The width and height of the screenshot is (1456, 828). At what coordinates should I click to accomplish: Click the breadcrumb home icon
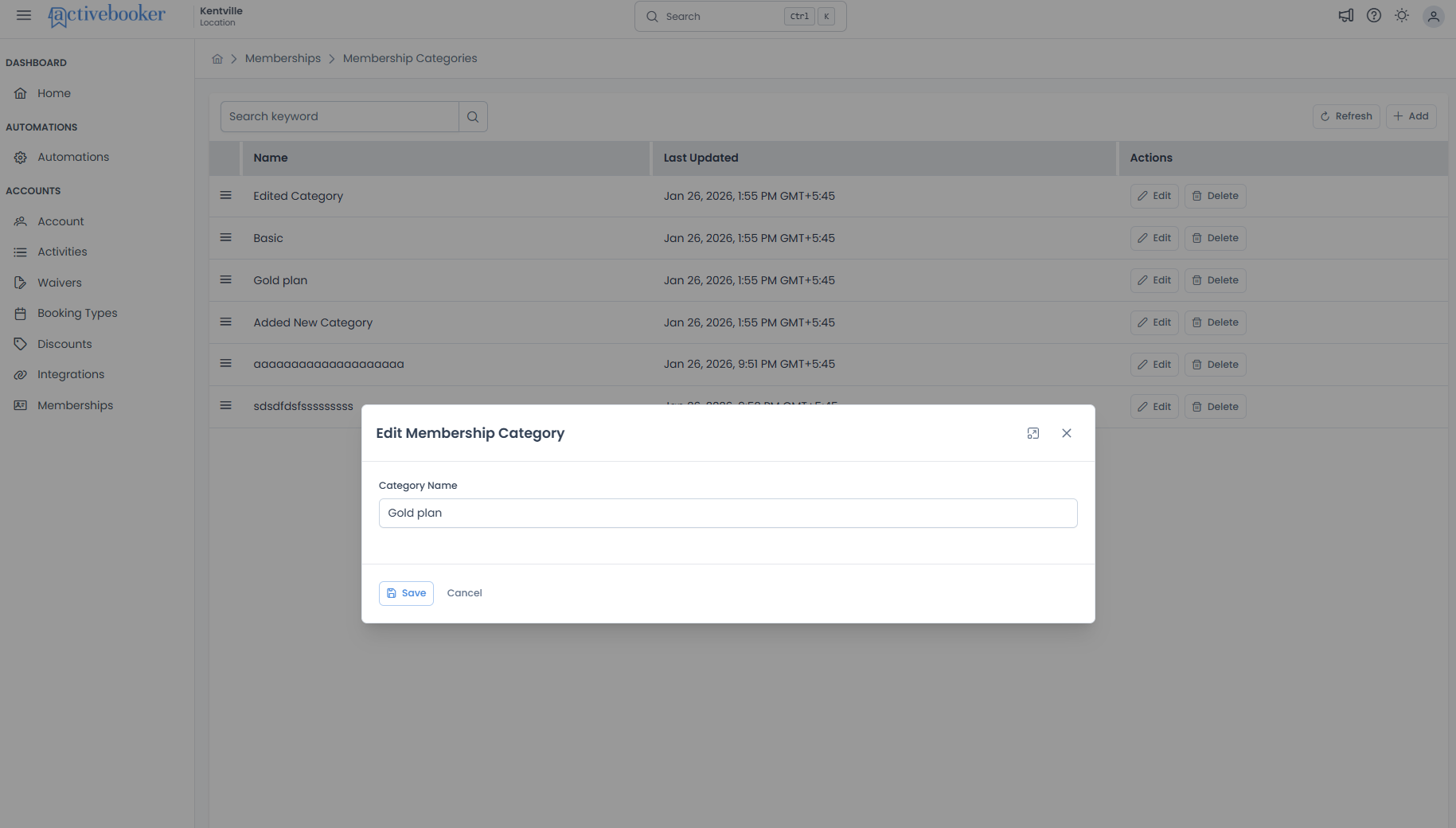point(217,59)
